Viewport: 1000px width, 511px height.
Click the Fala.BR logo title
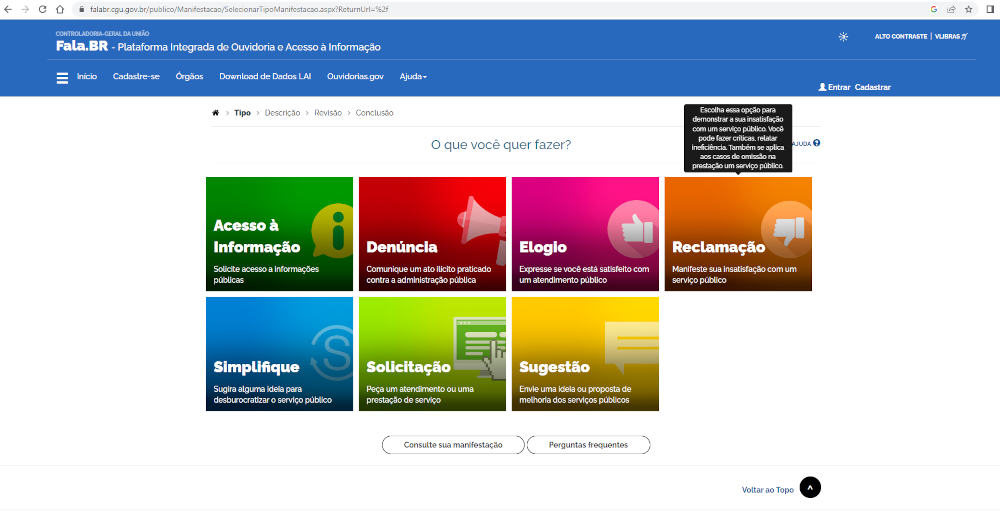(x=82, y=47)
